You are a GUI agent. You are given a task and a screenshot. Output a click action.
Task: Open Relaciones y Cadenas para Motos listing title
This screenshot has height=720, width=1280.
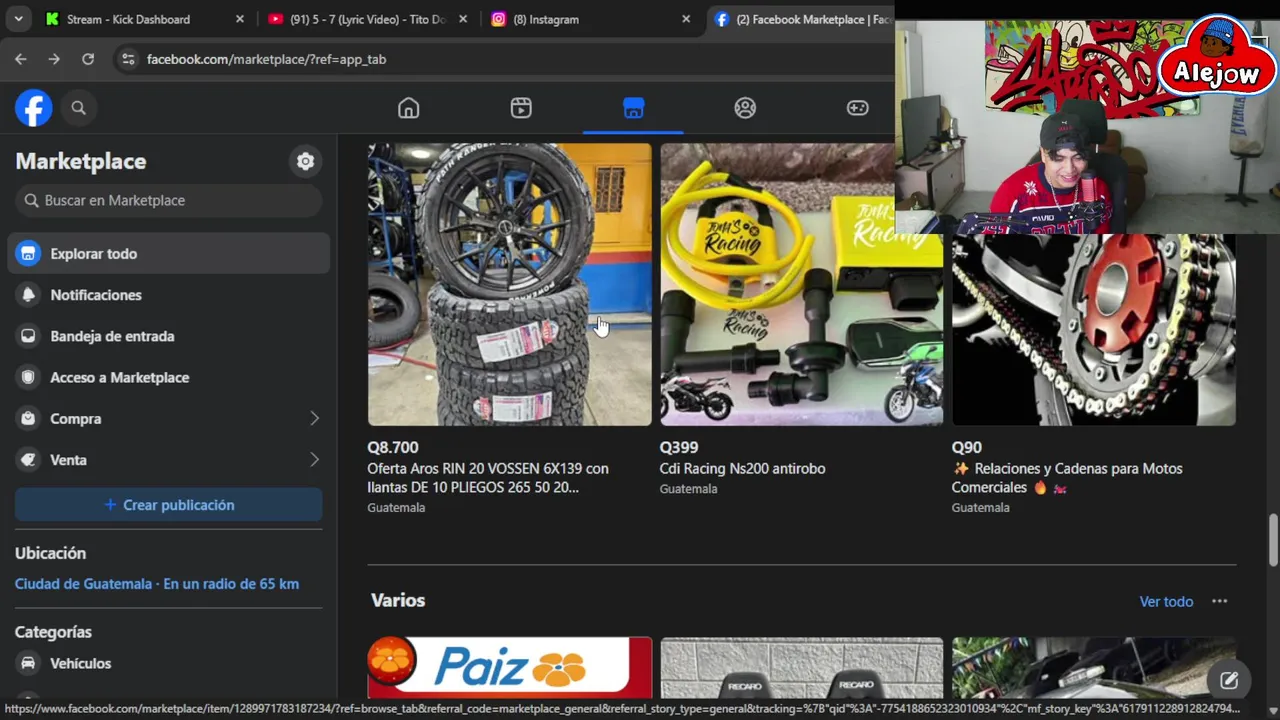[1067, 478]
